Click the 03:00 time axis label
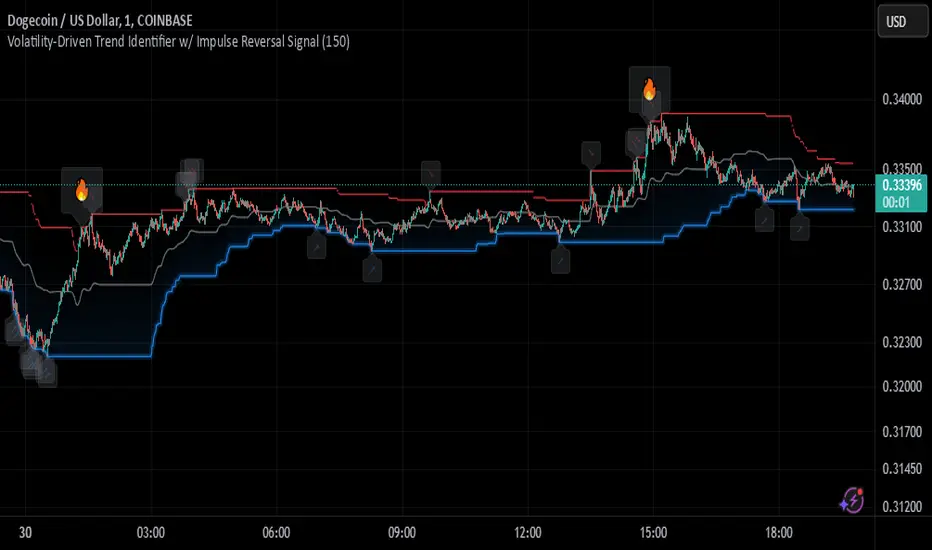 pyautogui.click(x=150, y=532)
